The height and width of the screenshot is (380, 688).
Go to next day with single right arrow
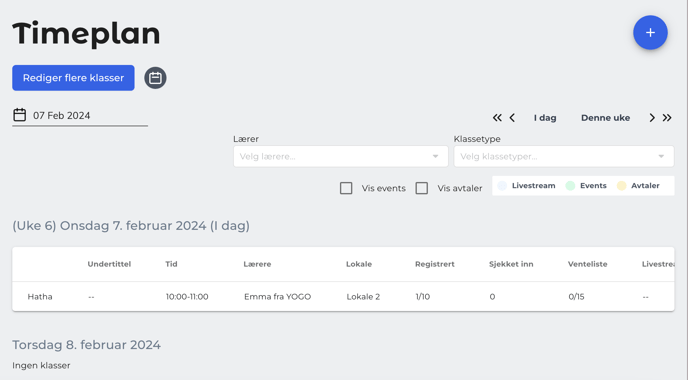coord(652,118)
